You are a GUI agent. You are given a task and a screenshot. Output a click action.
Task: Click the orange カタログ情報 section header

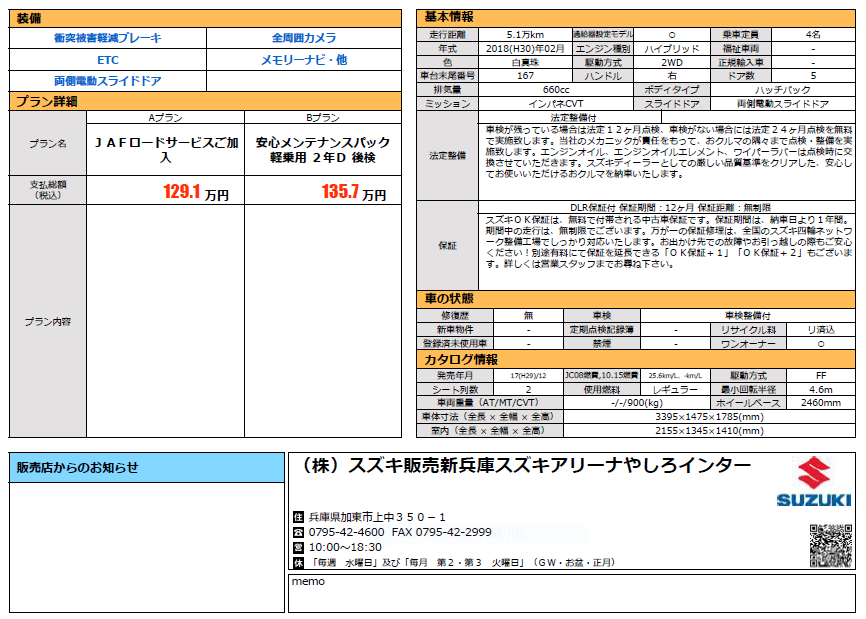636,359
